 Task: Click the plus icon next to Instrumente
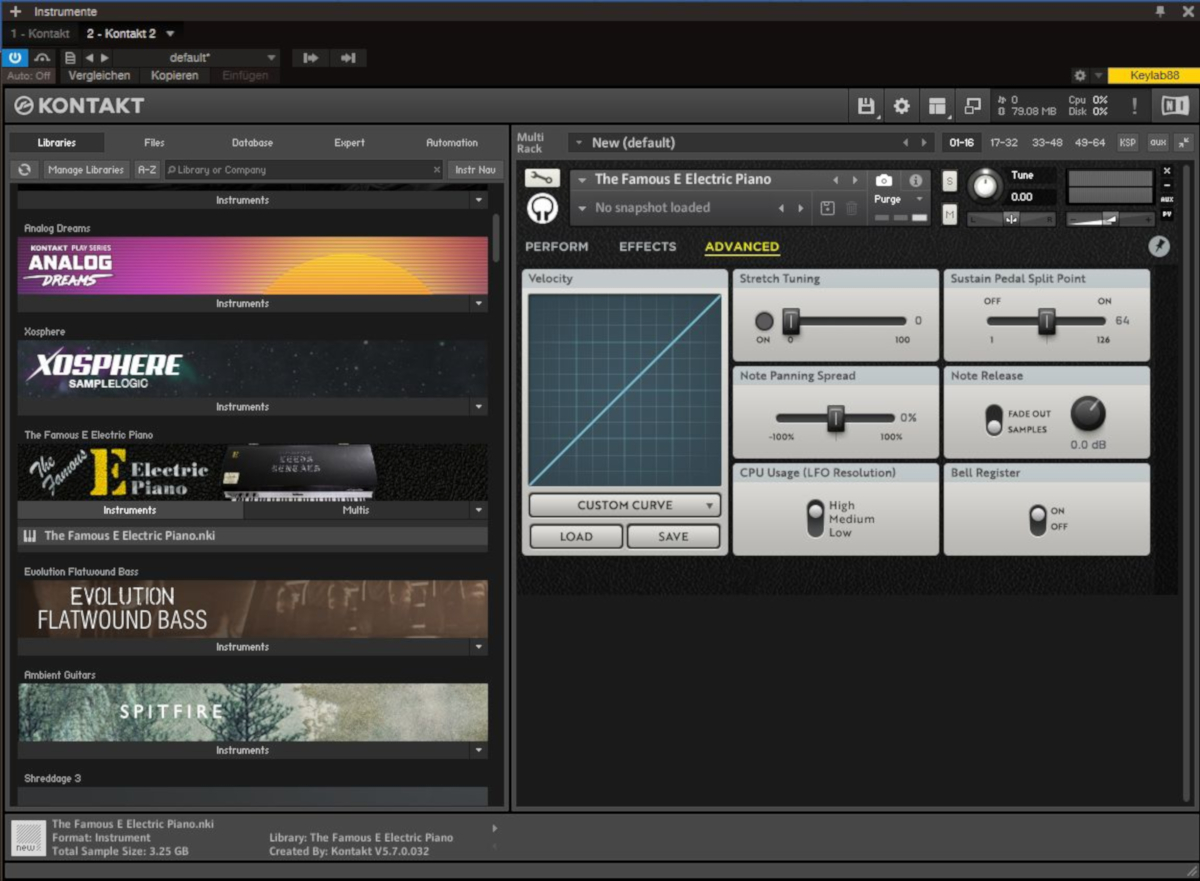(15, 11)
